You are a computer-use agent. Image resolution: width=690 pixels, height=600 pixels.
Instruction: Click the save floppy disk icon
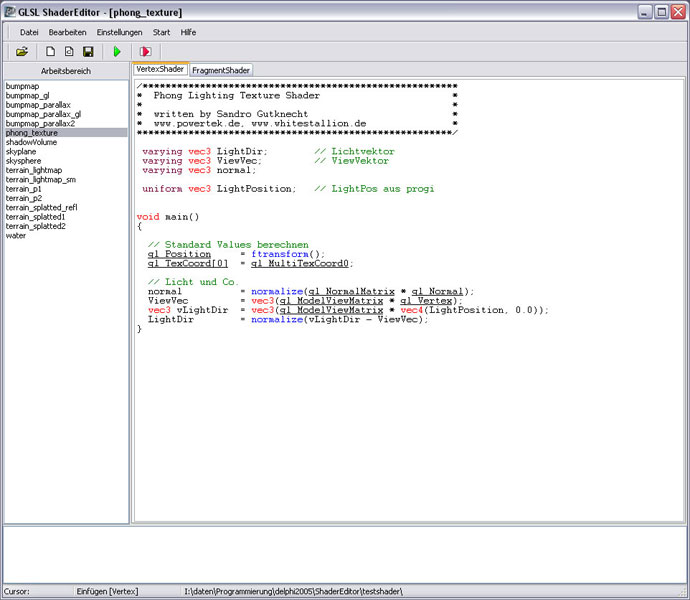point(88,51)
